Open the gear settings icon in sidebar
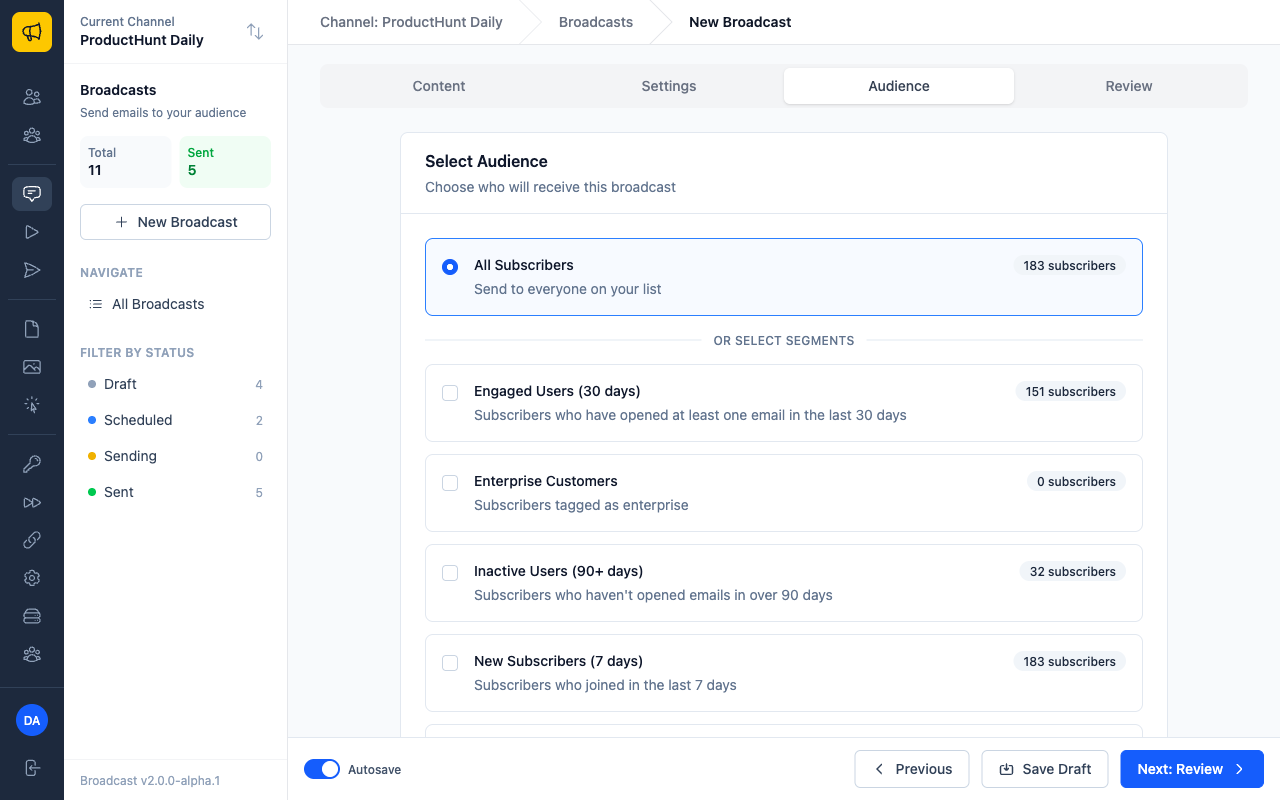This screenshot has width=1280, height=800. [x=32, y=578]
